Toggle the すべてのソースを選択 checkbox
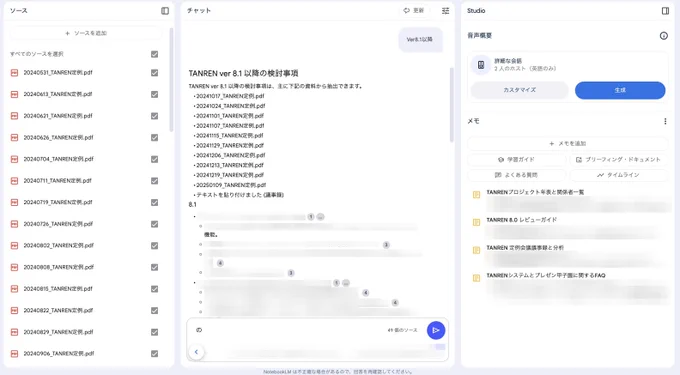Viewport: 680px width, 375px height. (x=154, y=54)
